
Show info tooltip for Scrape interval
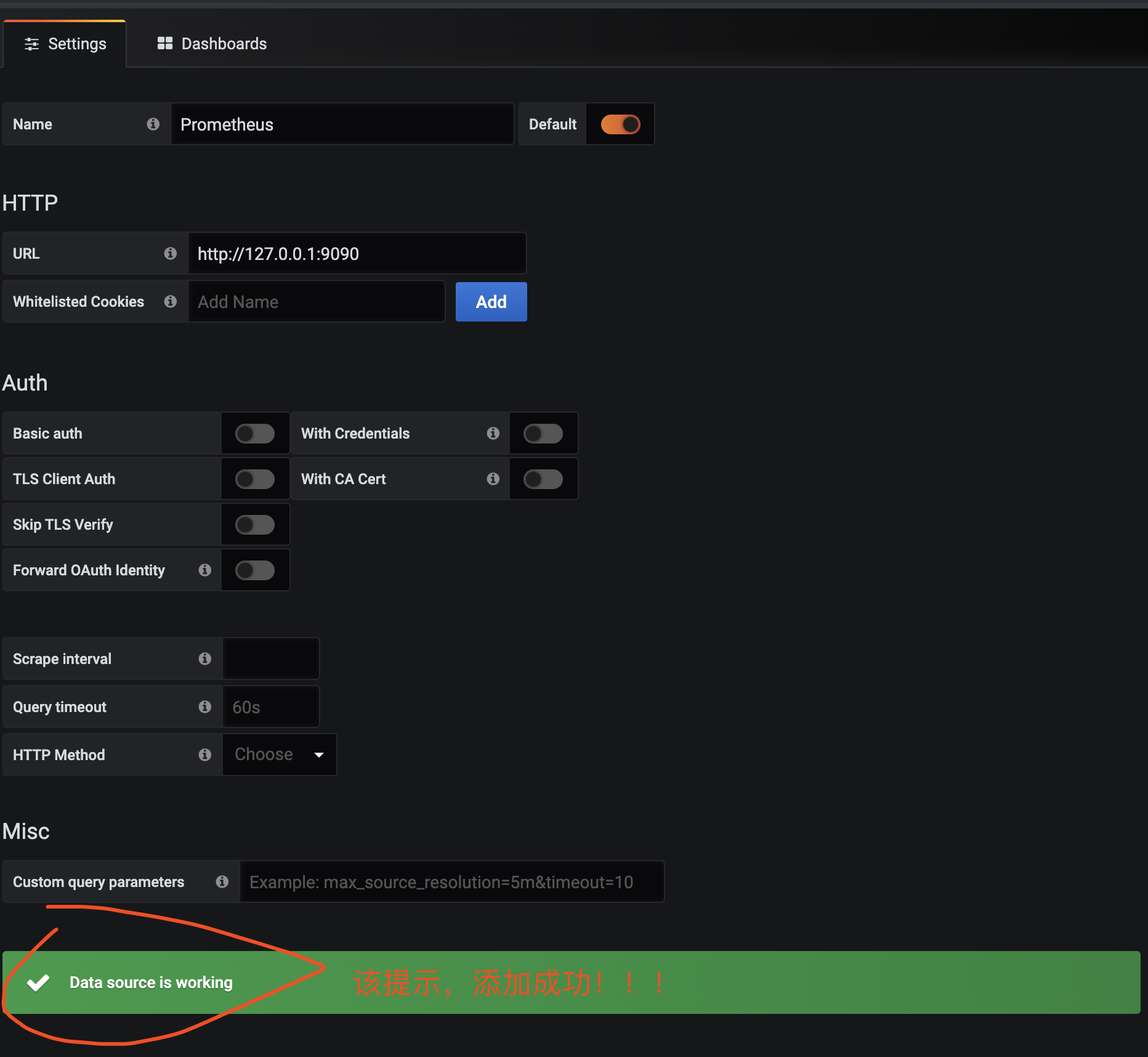click(x=205, y=659)
